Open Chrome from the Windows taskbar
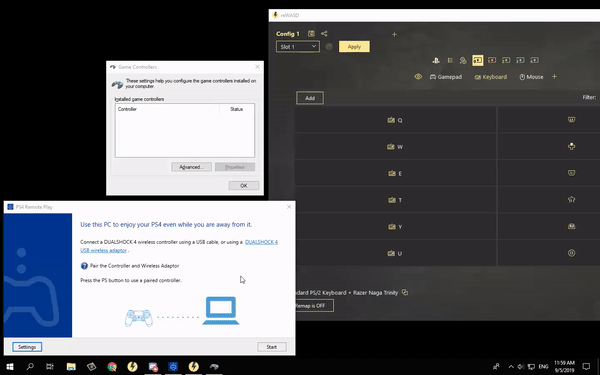 click(x=112, y=367)
